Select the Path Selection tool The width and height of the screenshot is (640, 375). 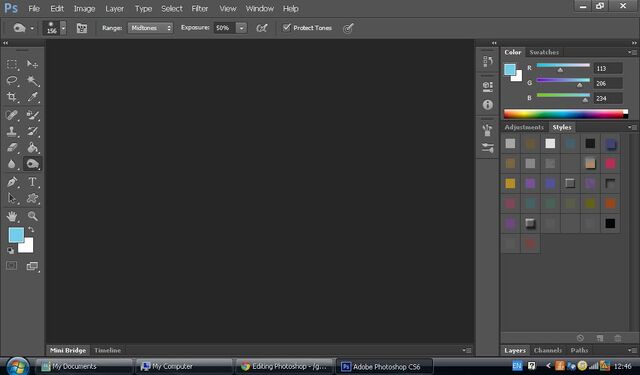pyautogui.click(x=12, y=198)
